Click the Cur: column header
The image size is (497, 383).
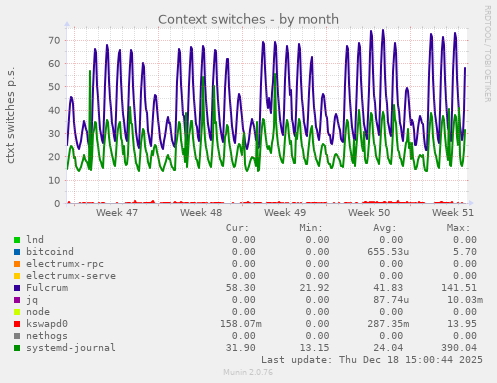237,228
